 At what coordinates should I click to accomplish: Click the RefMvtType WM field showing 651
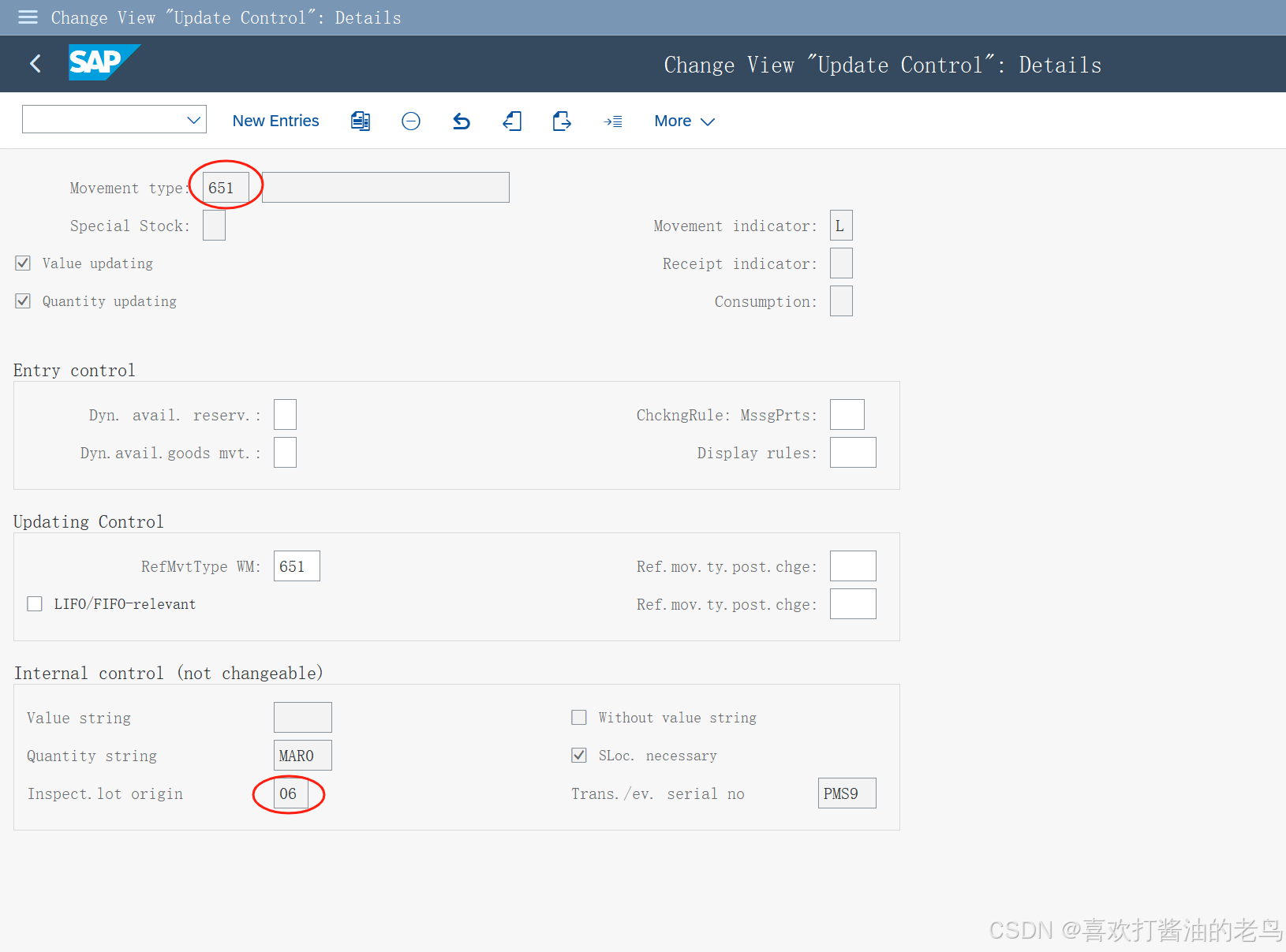[x=297, y=566]
